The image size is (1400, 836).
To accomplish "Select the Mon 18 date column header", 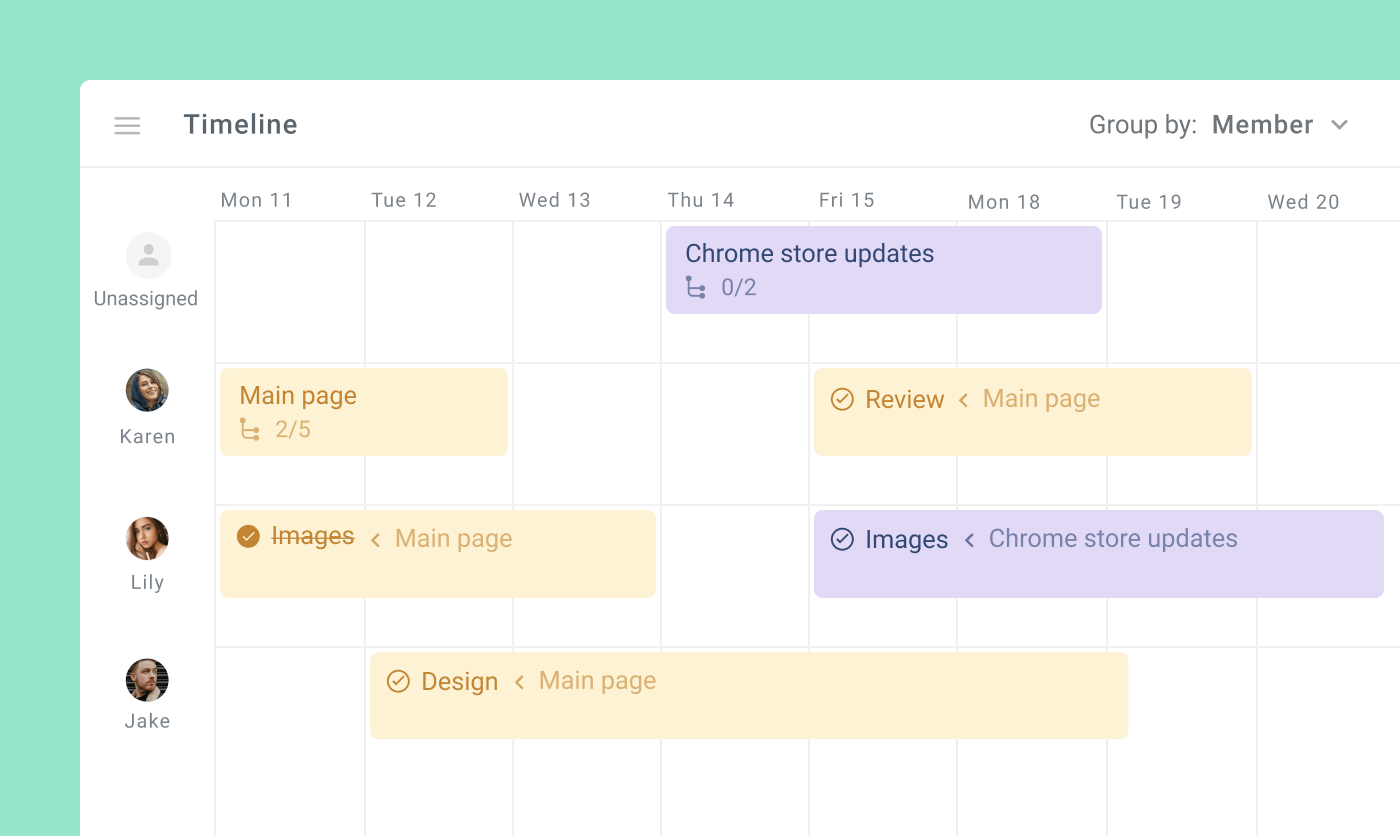I will coord(1004,202).
